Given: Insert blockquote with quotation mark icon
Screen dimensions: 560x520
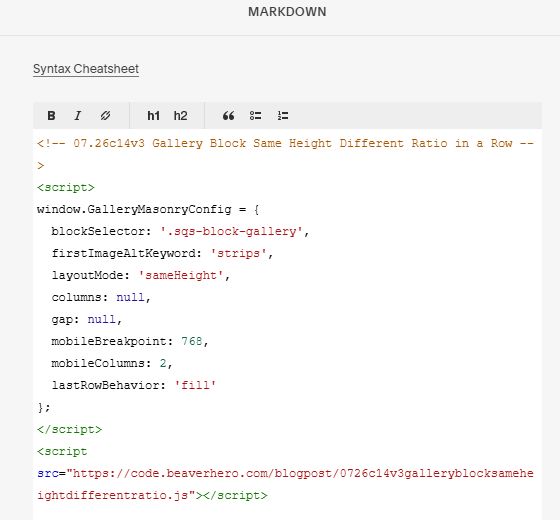Looking at the screenshot, I should (x=229, y=116).
